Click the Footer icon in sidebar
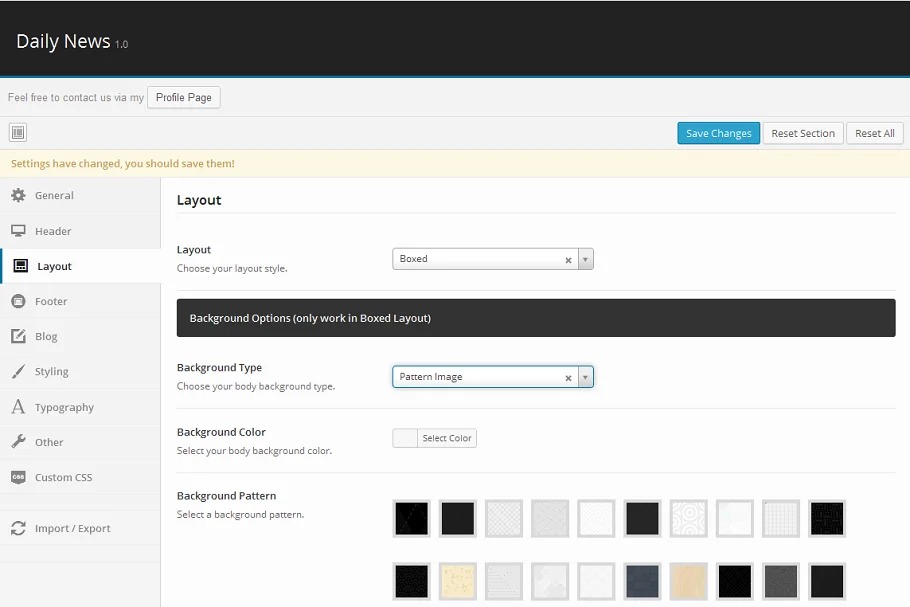910x607 pixels. pyautogui.click(x=18, y=301)
